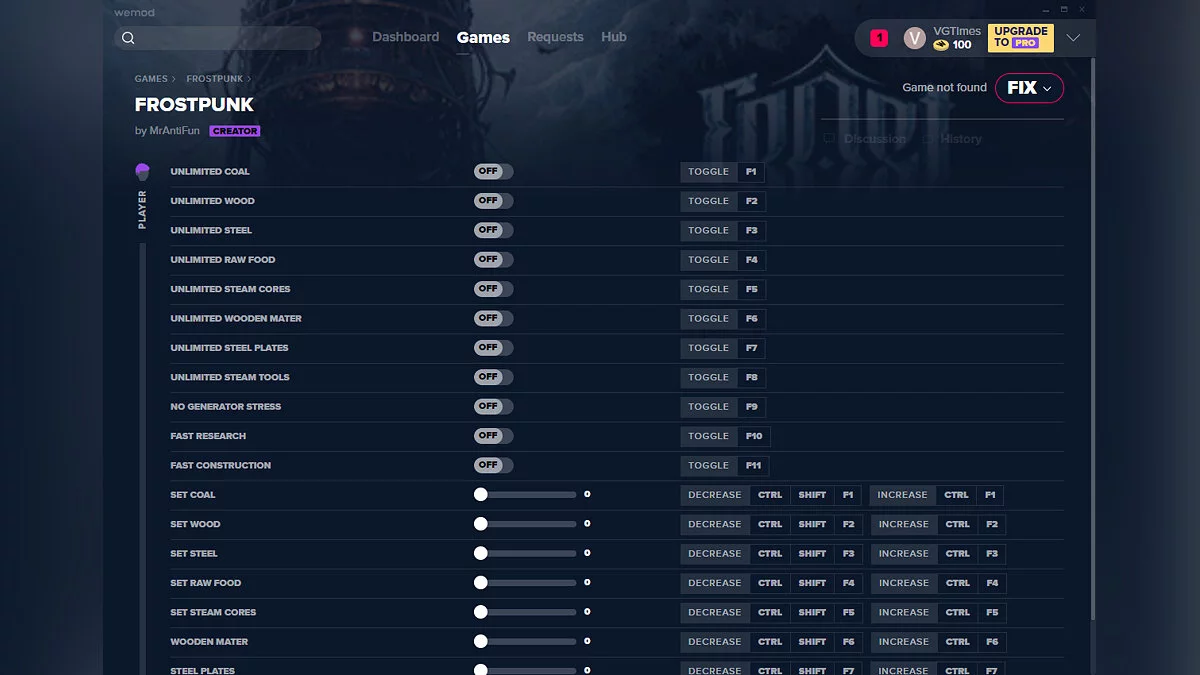
Task: Click the search magnifier icon
Action: [x=129, y=37]
